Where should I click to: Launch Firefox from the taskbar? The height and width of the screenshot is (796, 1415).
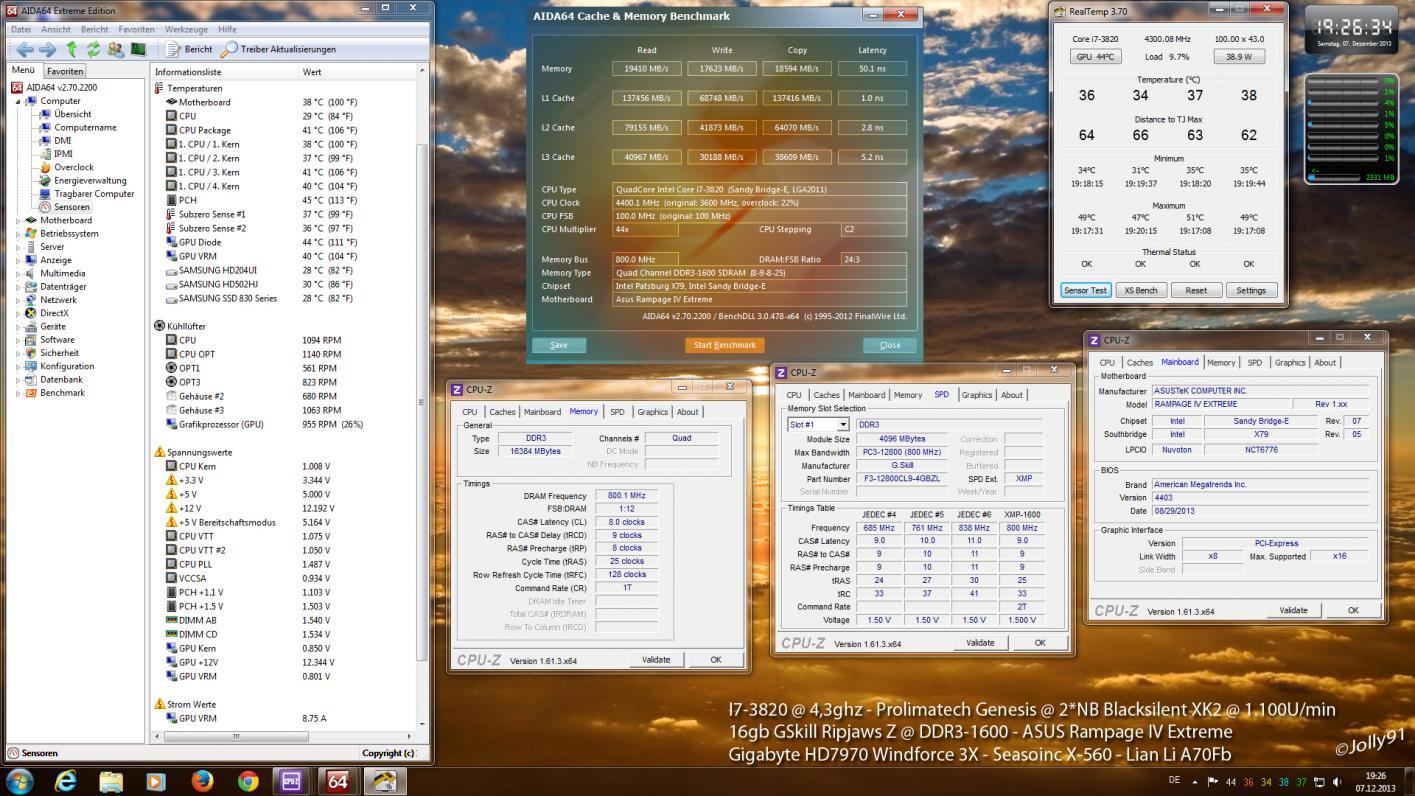(x=202, y=780)
